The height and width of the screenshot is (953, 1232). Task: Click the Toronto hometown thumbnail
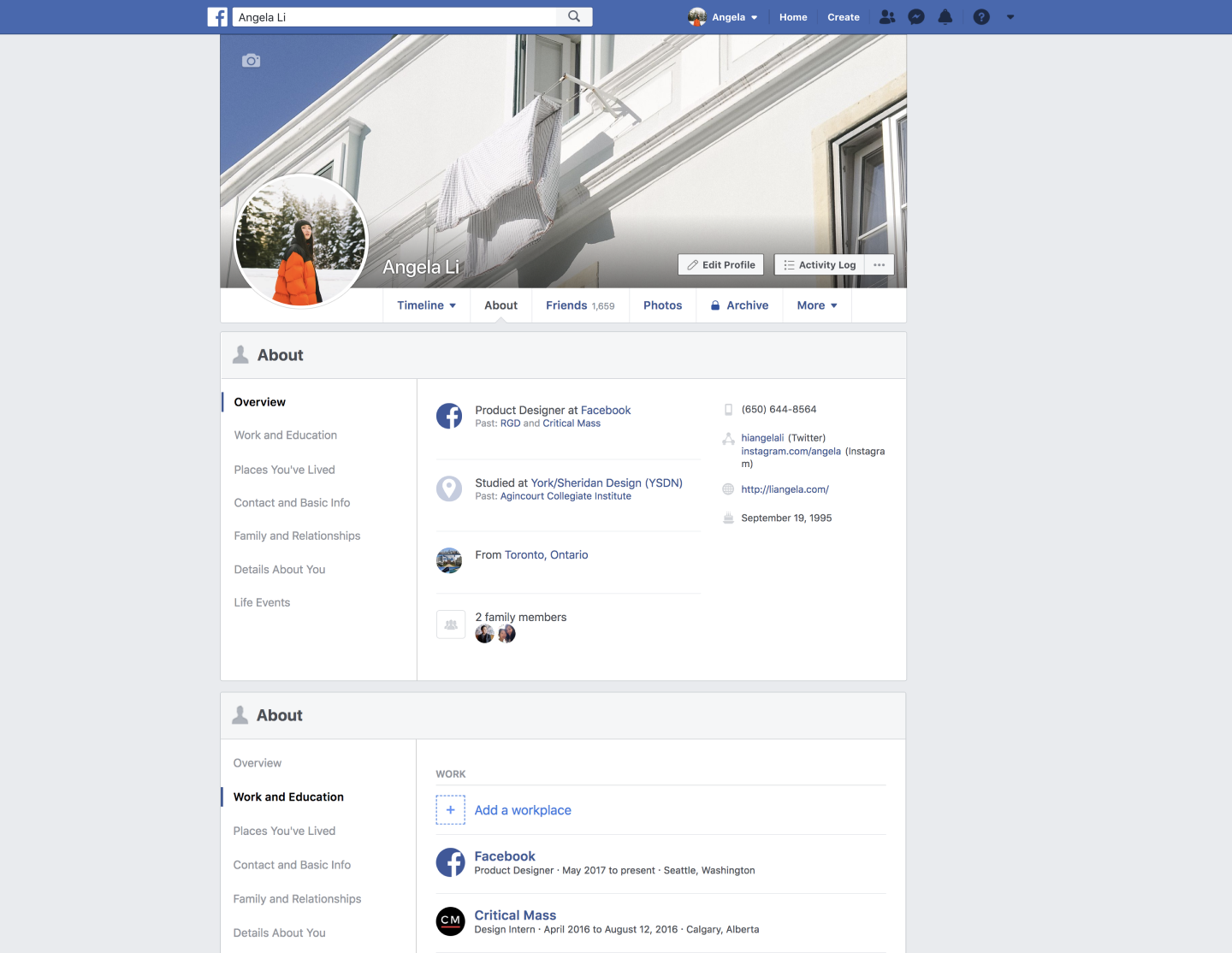449,560
